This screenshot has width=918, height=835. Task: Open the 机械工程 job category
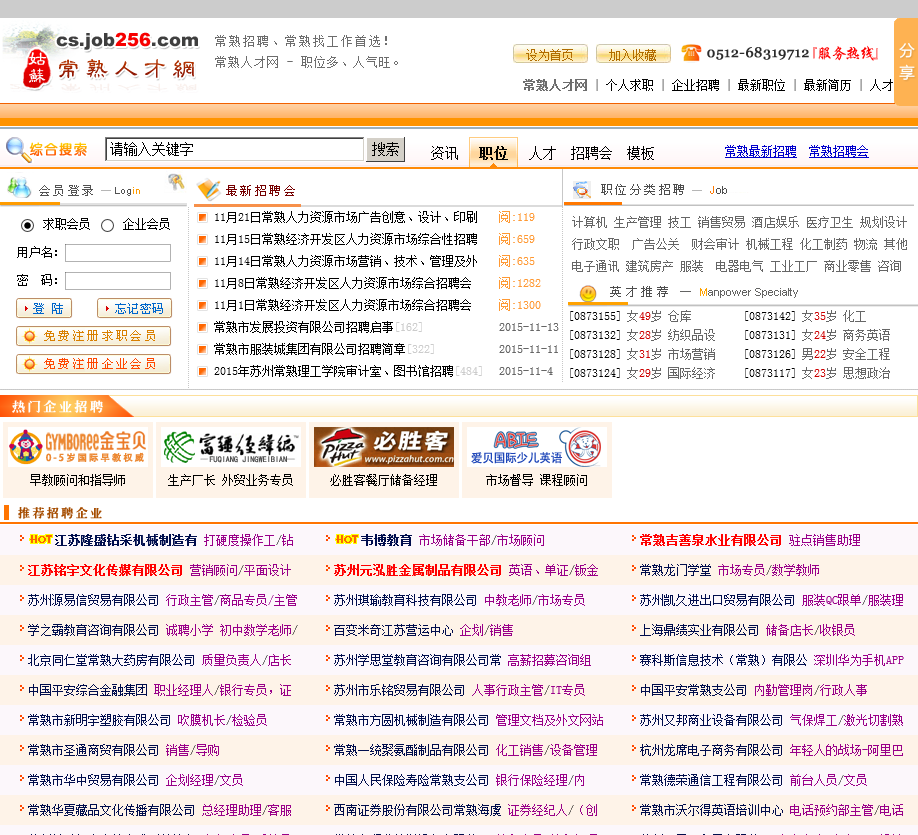tap(769, 244)
